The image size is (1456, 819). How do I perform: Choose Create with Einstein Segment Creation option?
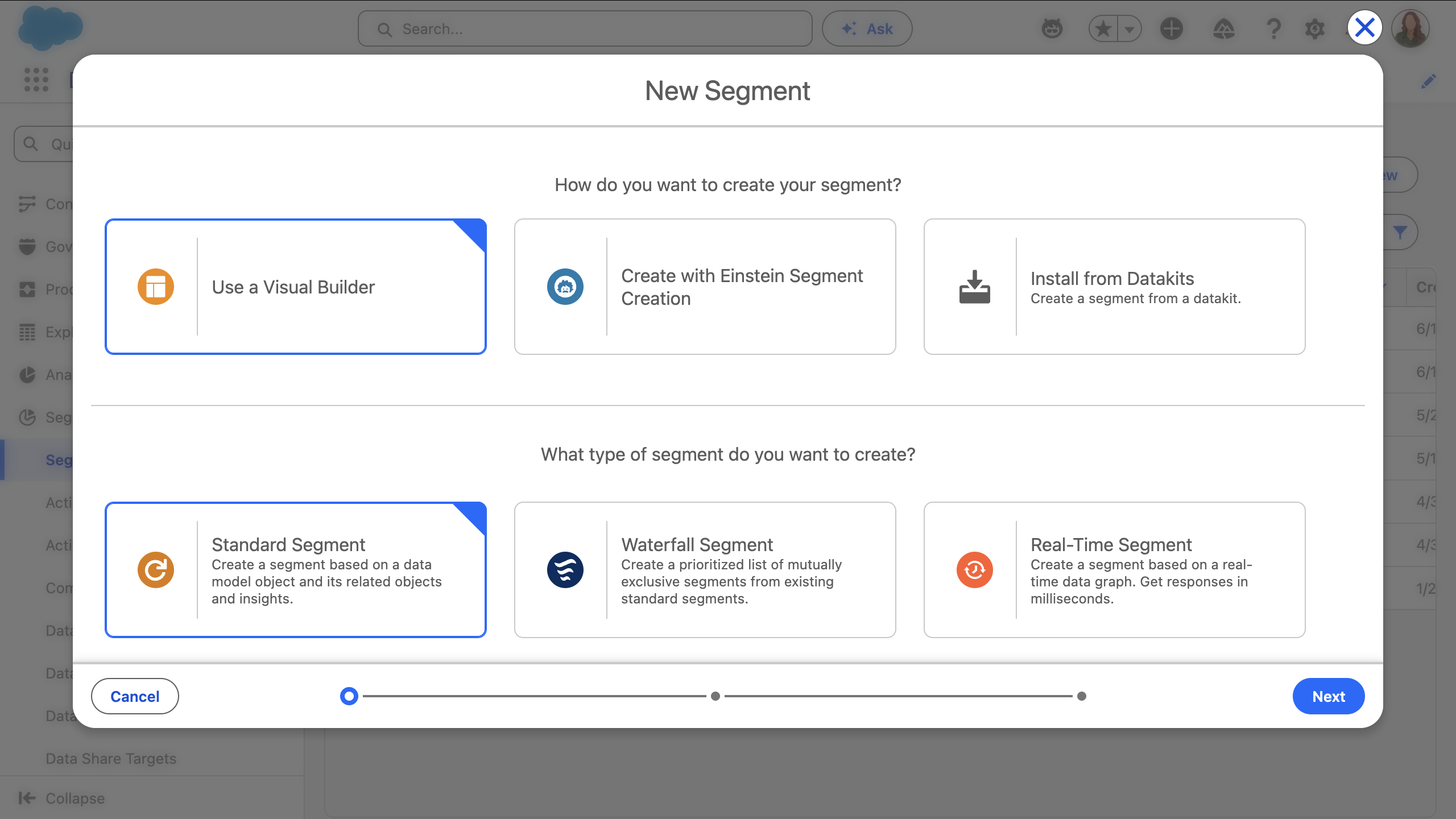coord(705,287)
